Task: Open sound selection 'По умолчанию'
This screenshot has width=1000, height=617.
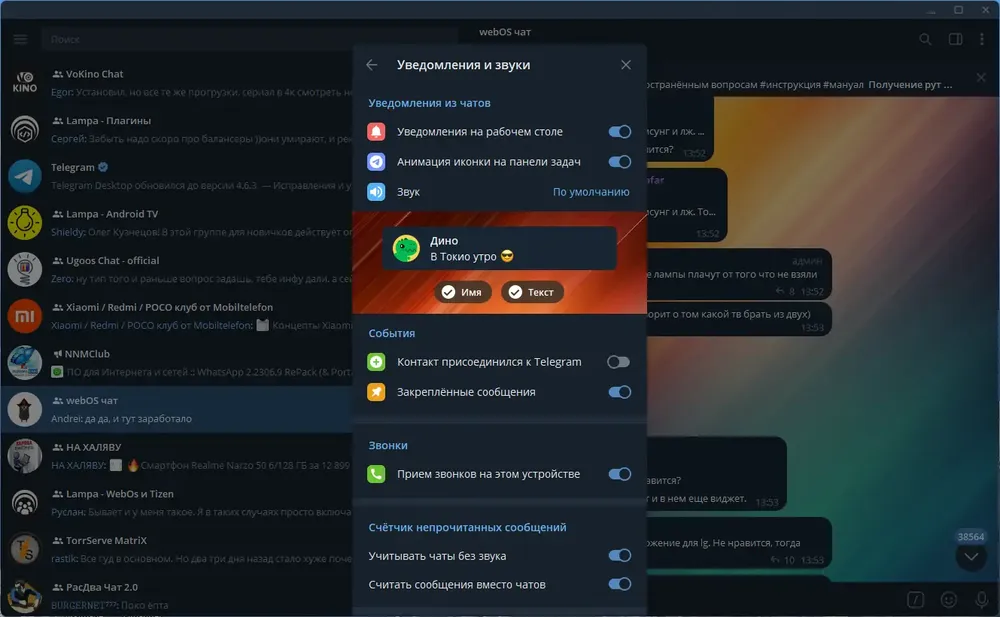Action: point(591,192)
